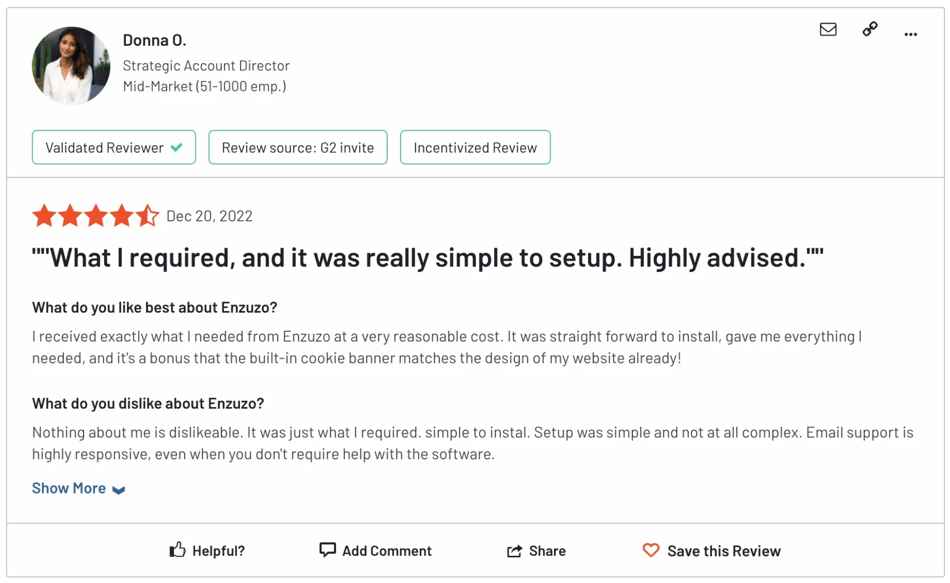
Task: Click the envelope email icon
Action: click(828, 29)
